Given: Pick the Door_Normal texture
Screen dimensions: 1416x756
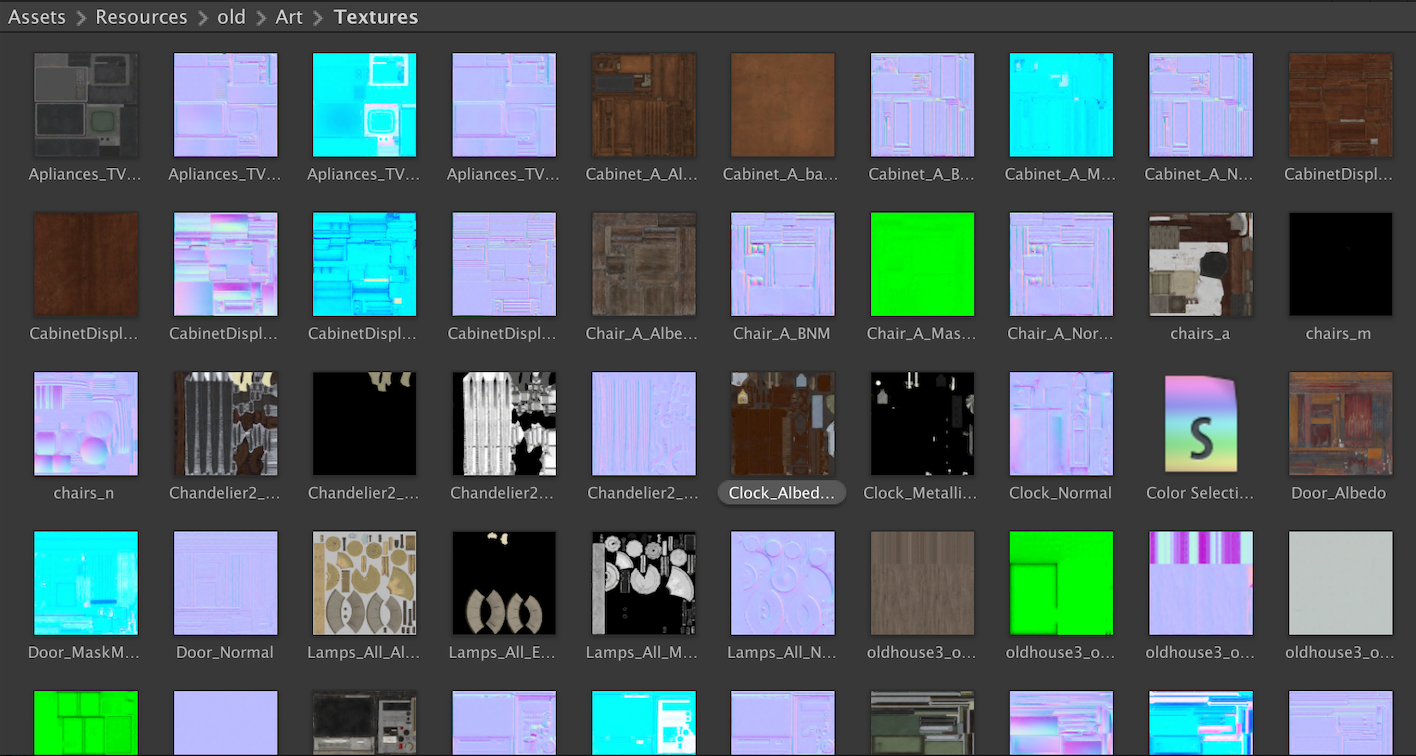Looking at the screenshot, I should pyautogui.click(x=225, y=583).
